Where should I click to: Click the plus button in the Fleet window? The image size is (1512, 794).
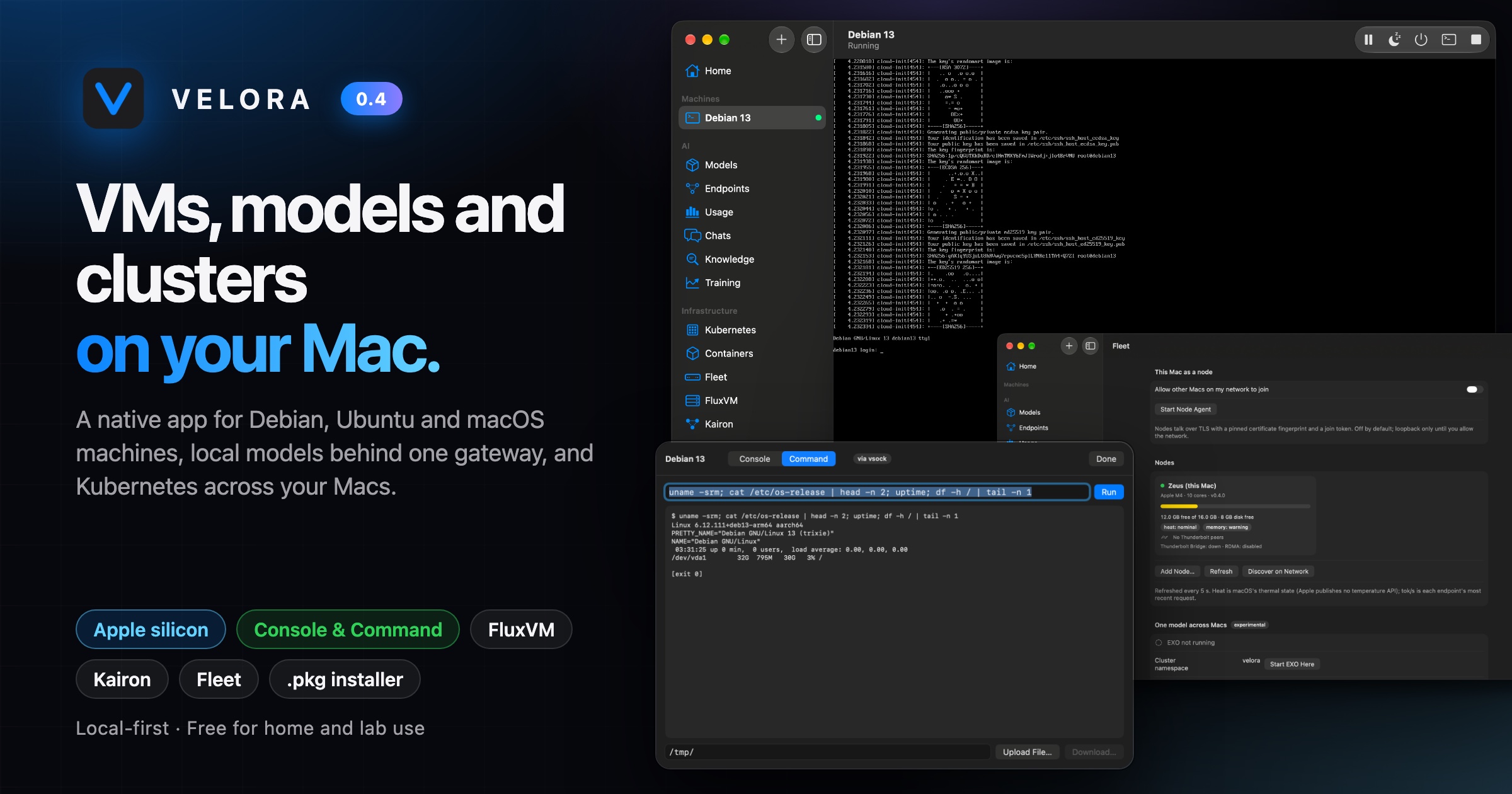1069,346
